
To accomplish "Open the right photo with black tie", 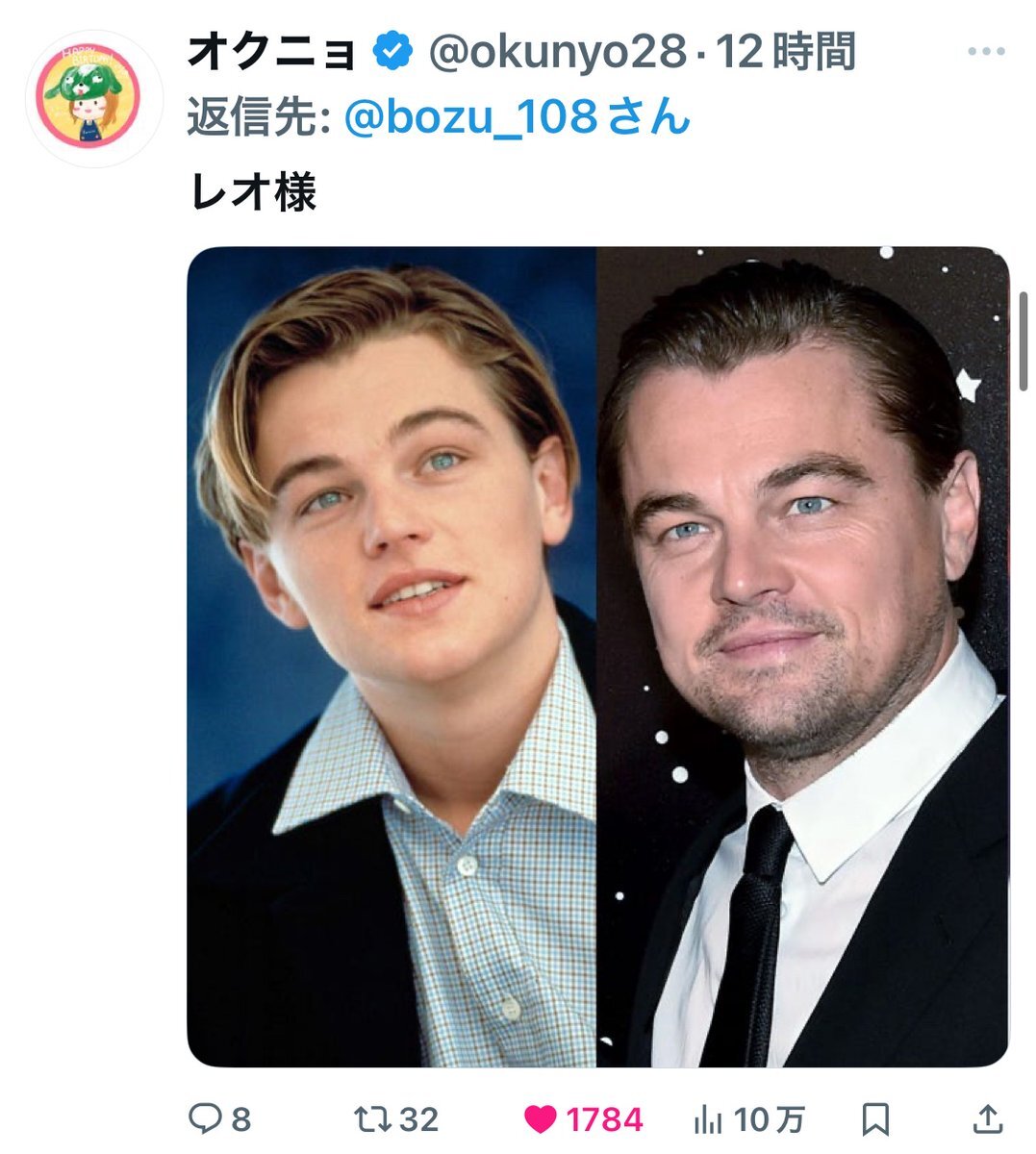I will (803, 657).
